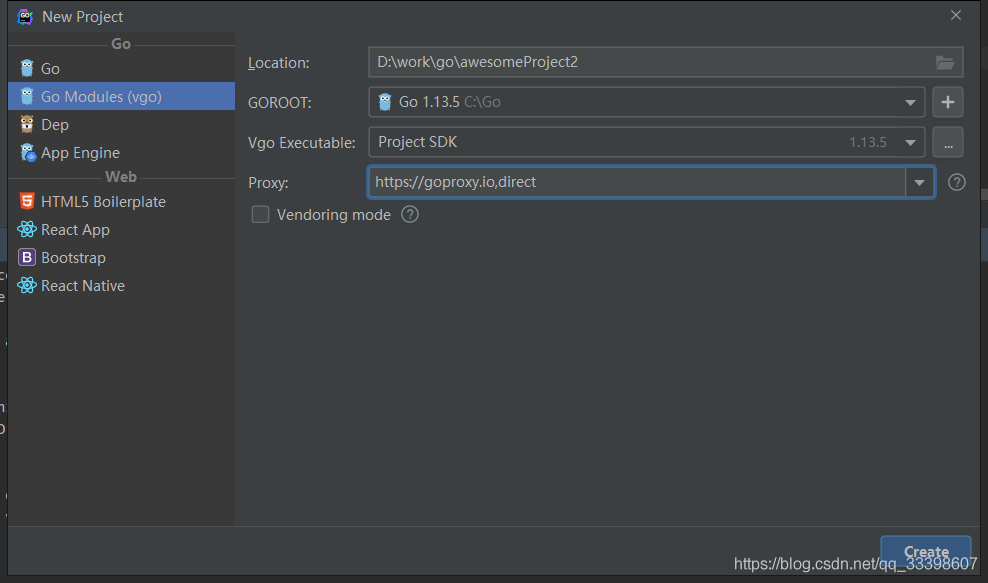This screenshot has width=988, height=583.
Task: Show help for Vendoring mode
Action: [410, 214]
